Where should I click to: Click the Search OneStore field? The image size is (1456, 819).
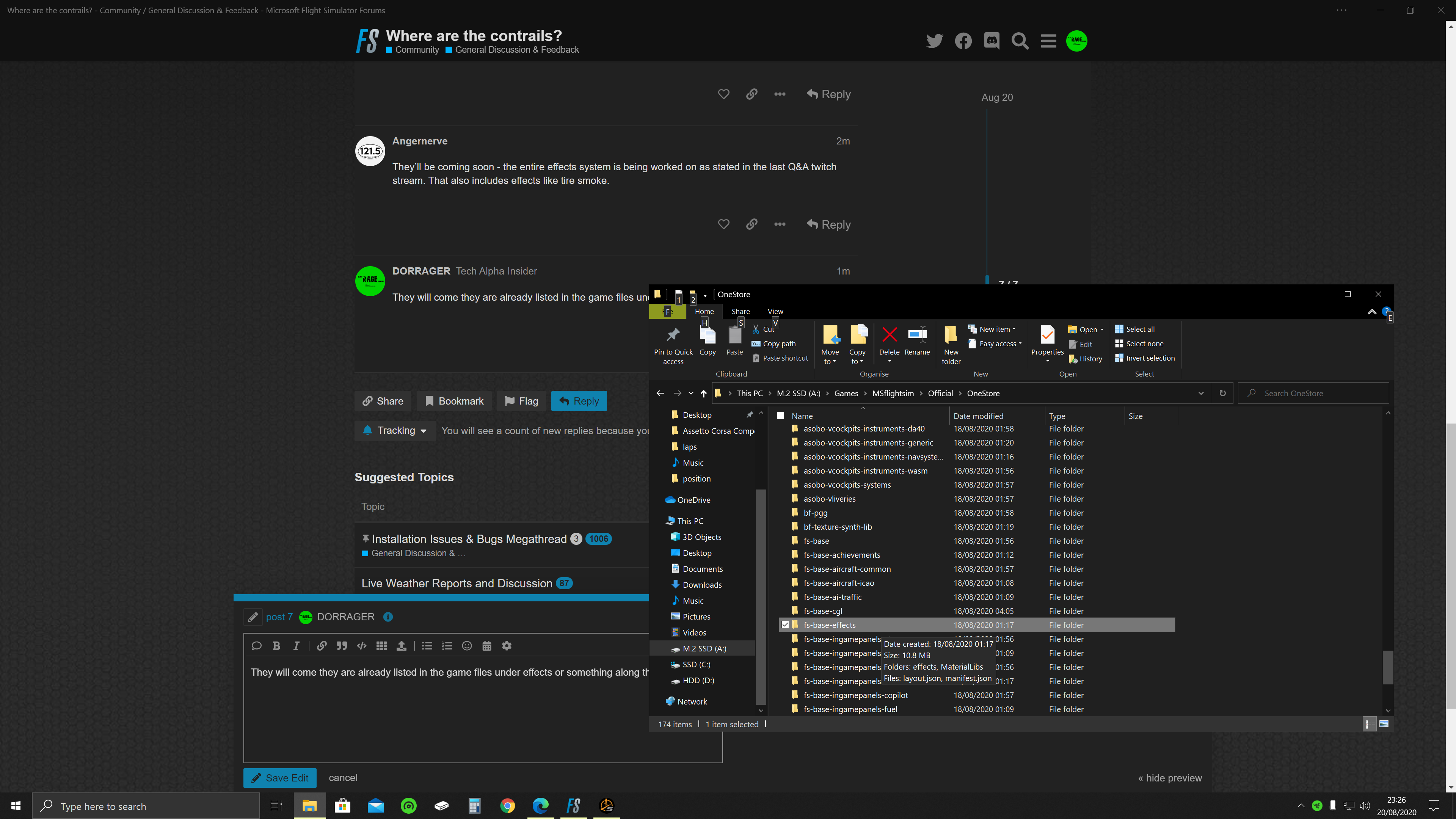[1313, 394]
